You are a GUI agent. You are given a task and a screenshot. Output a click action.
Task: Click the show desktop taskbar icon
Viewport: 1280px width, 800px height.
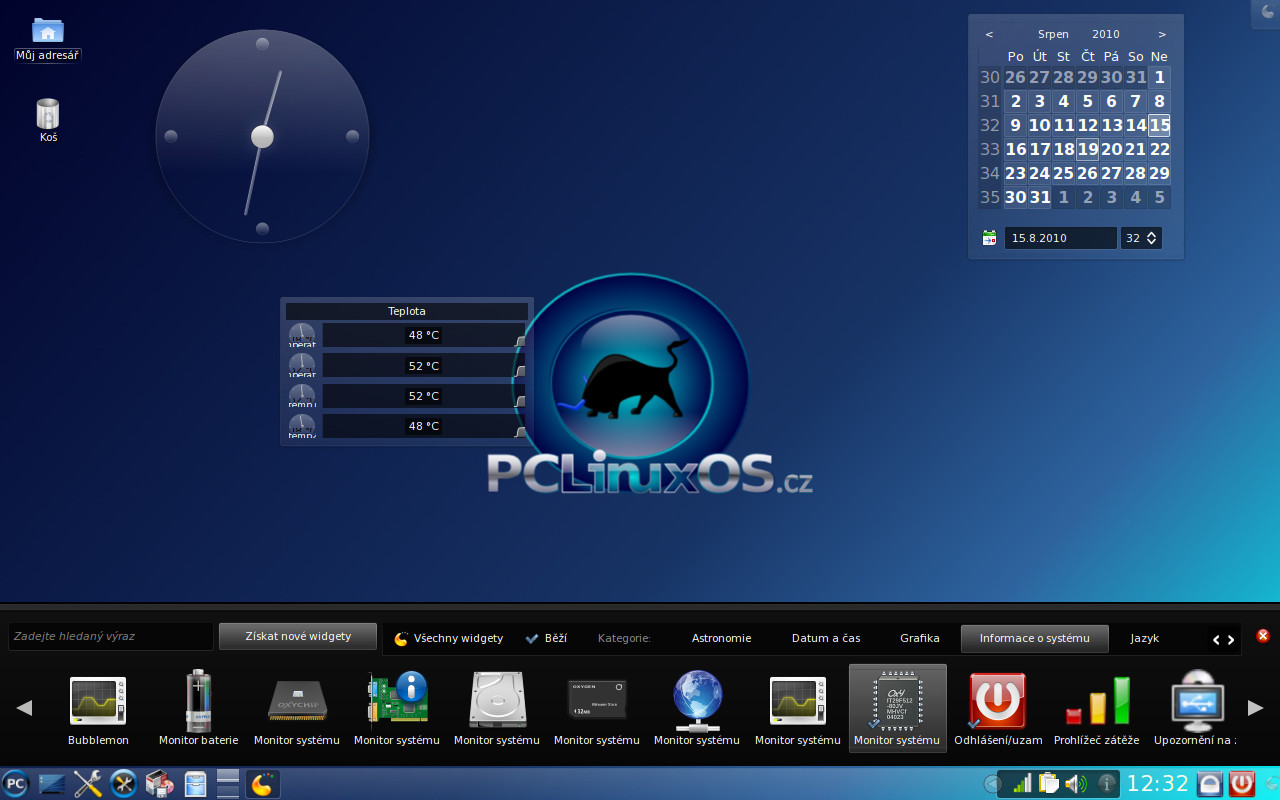[51, 784]
